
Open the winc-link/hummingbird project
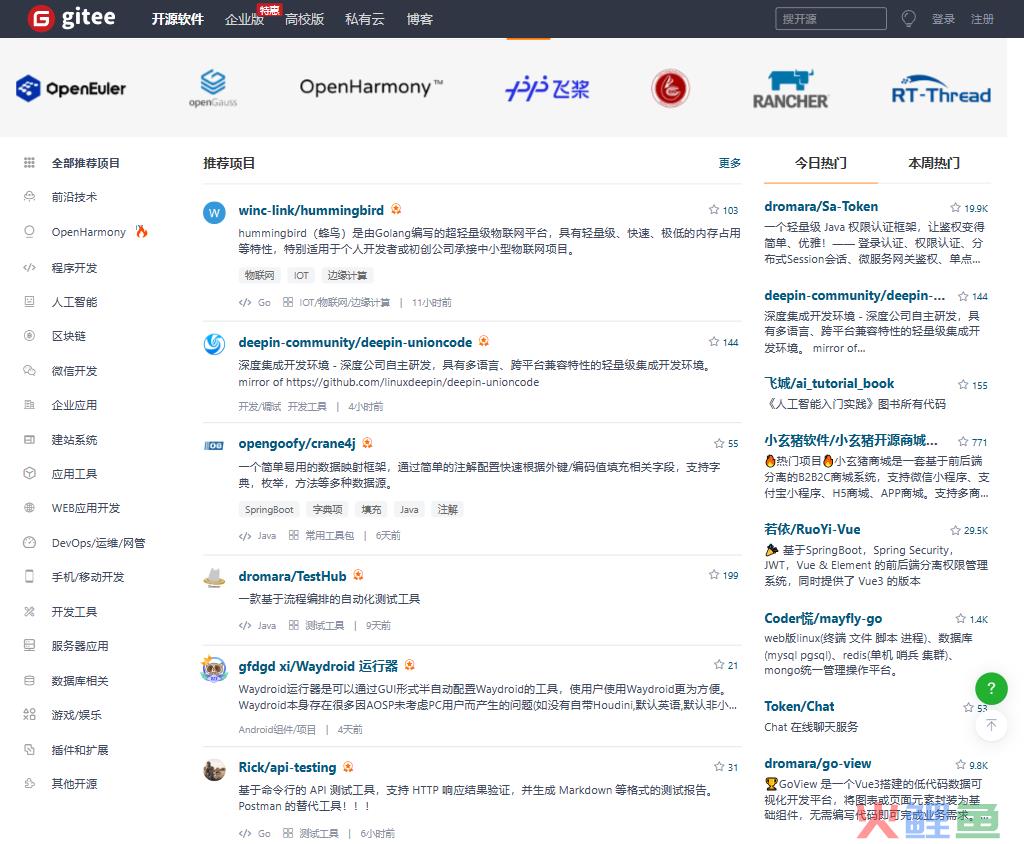point(311,210)
